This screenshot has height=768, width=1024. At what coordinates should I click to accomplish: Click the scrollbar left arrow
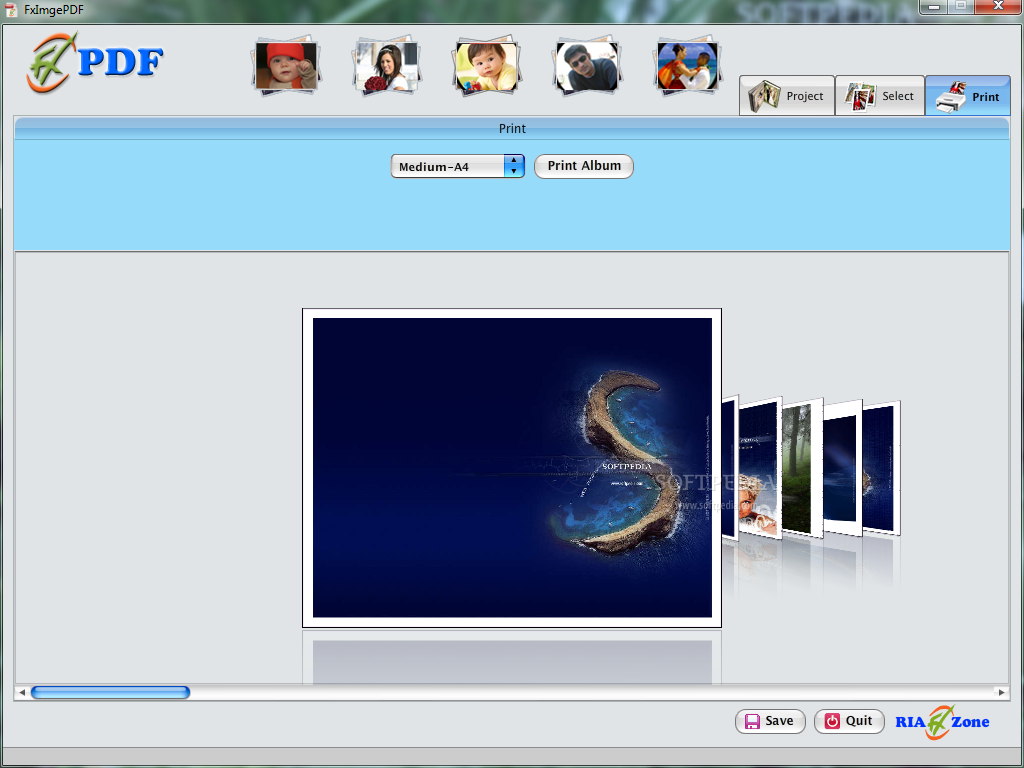22,692
